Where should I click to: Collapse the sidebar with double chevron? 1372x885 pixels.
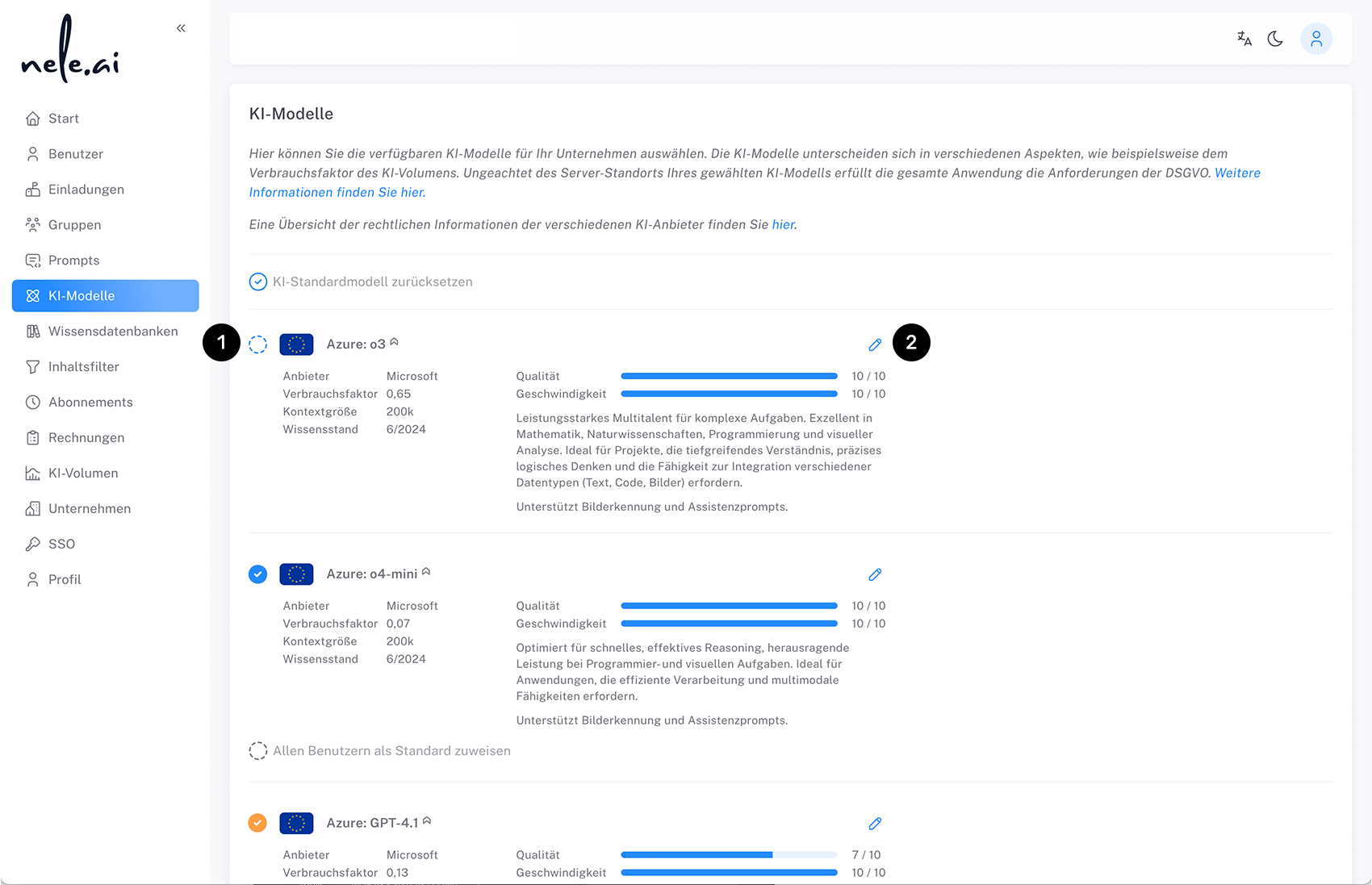(x=181, y=28)
